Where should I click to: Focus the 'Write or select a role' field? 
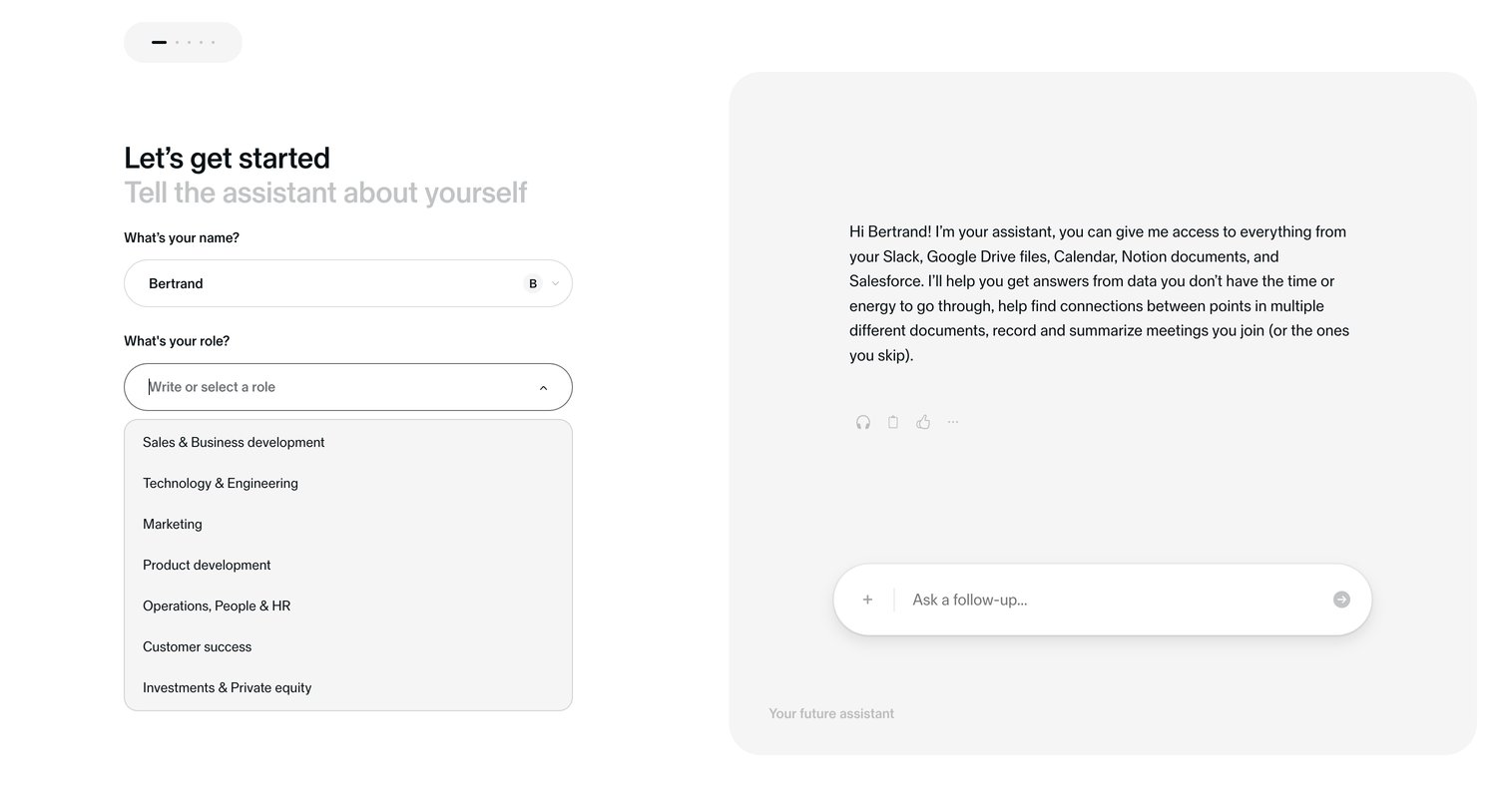[x=348, y=387]
